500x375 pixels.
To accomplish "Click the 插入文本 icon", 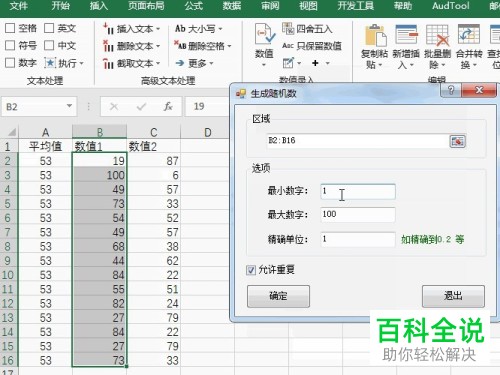I will coord(108,29).
